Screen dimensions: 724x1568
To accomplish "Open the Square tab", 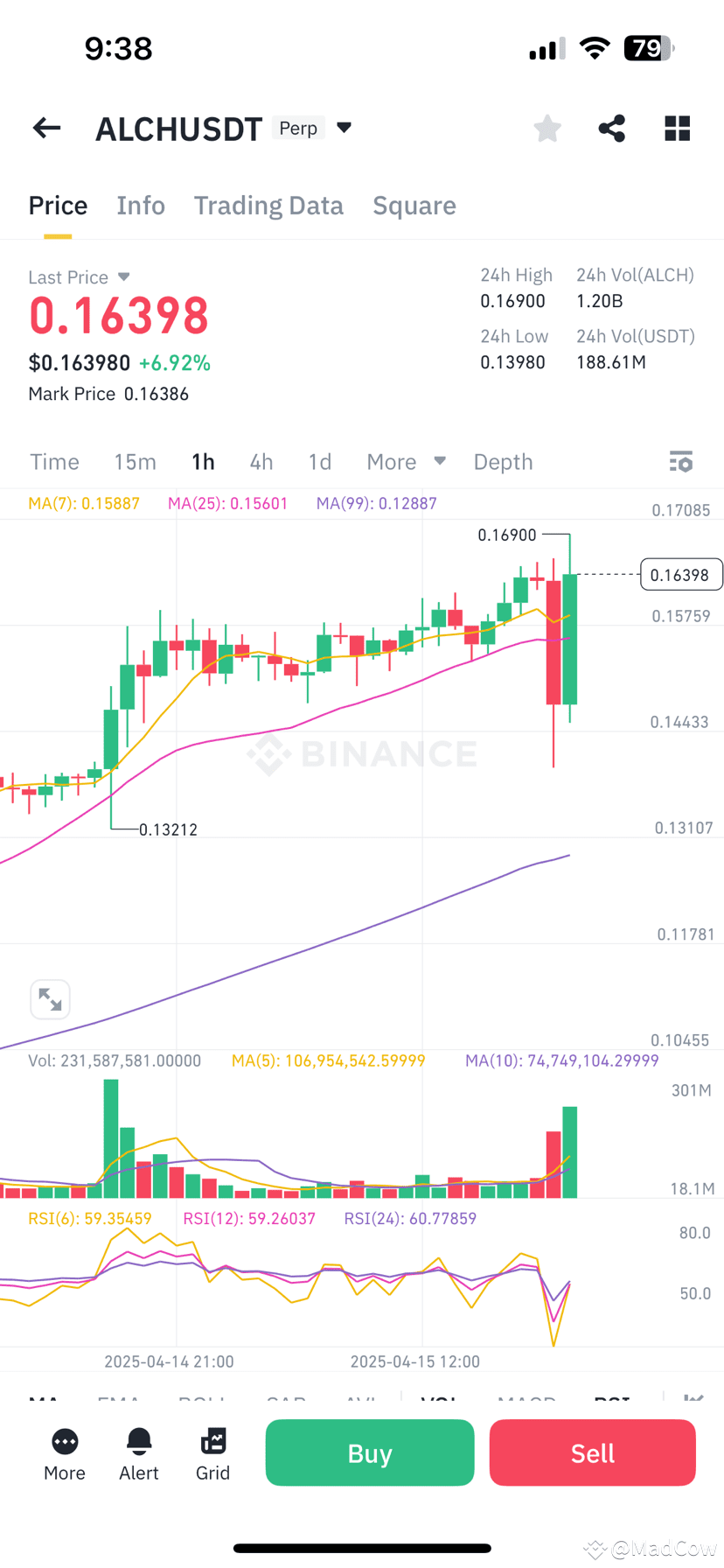I will (x=414, y=205).
